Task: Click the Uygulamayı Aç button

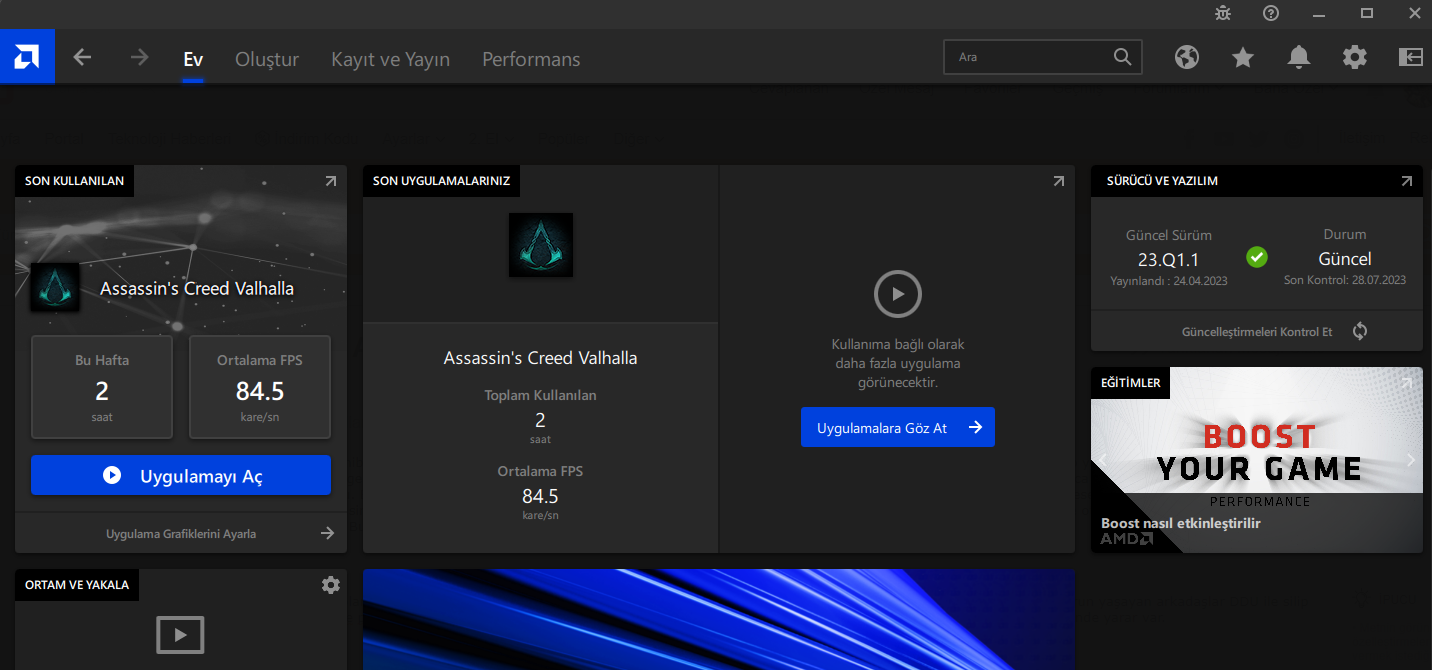Action: pos(181,475)
